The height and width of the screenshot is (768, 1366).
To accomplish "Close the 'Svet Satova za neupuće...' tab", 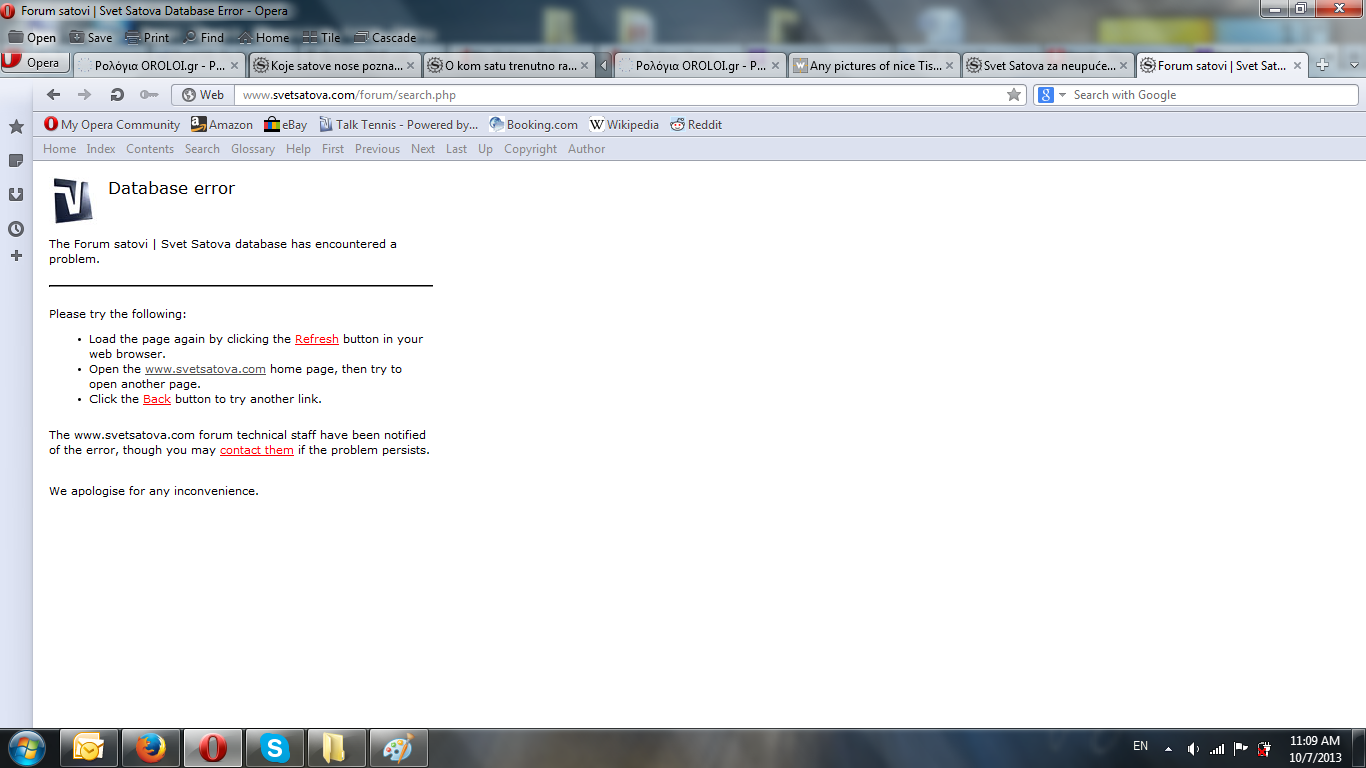I will tap(1123, 66).
